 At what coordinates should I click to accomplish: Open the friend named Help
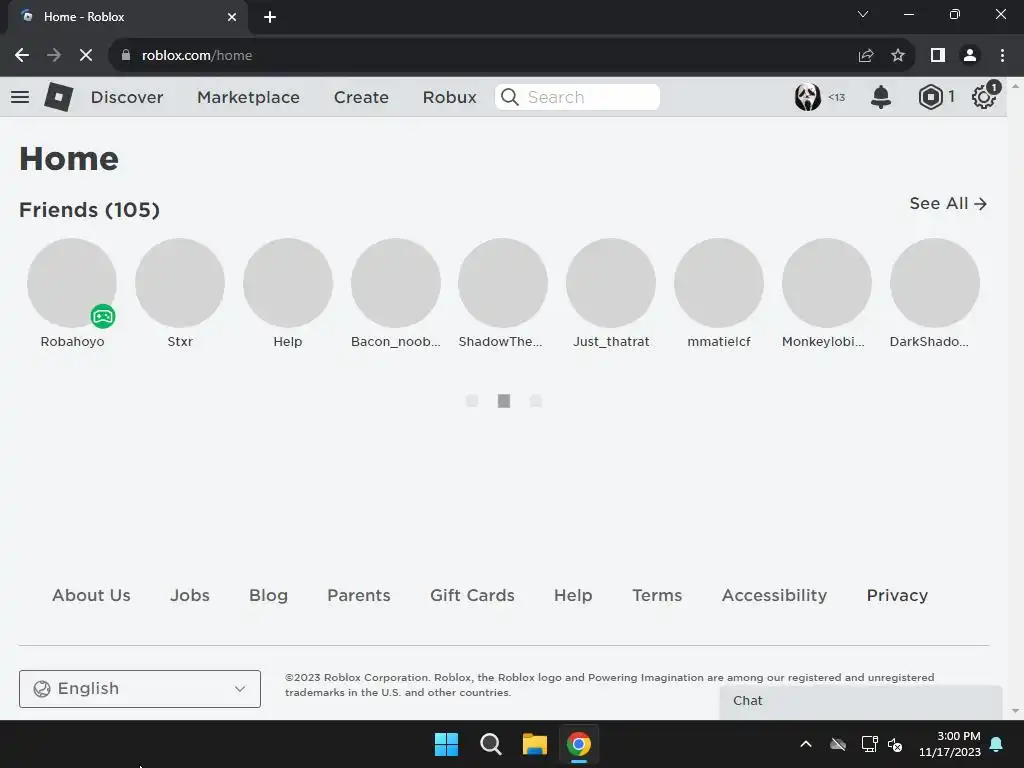tap(287, 283)
